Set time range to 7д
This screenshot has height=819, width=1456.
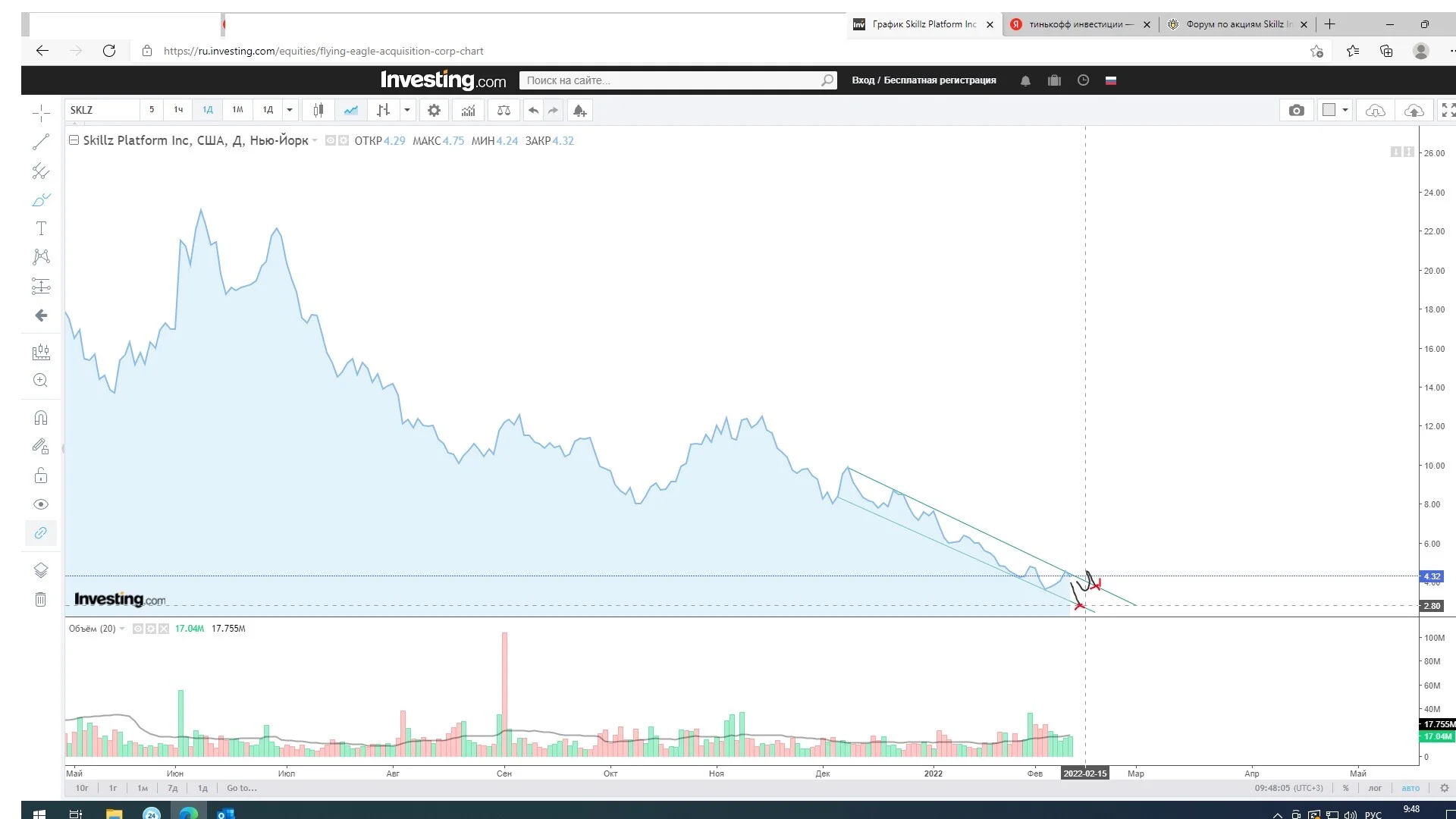173,789
